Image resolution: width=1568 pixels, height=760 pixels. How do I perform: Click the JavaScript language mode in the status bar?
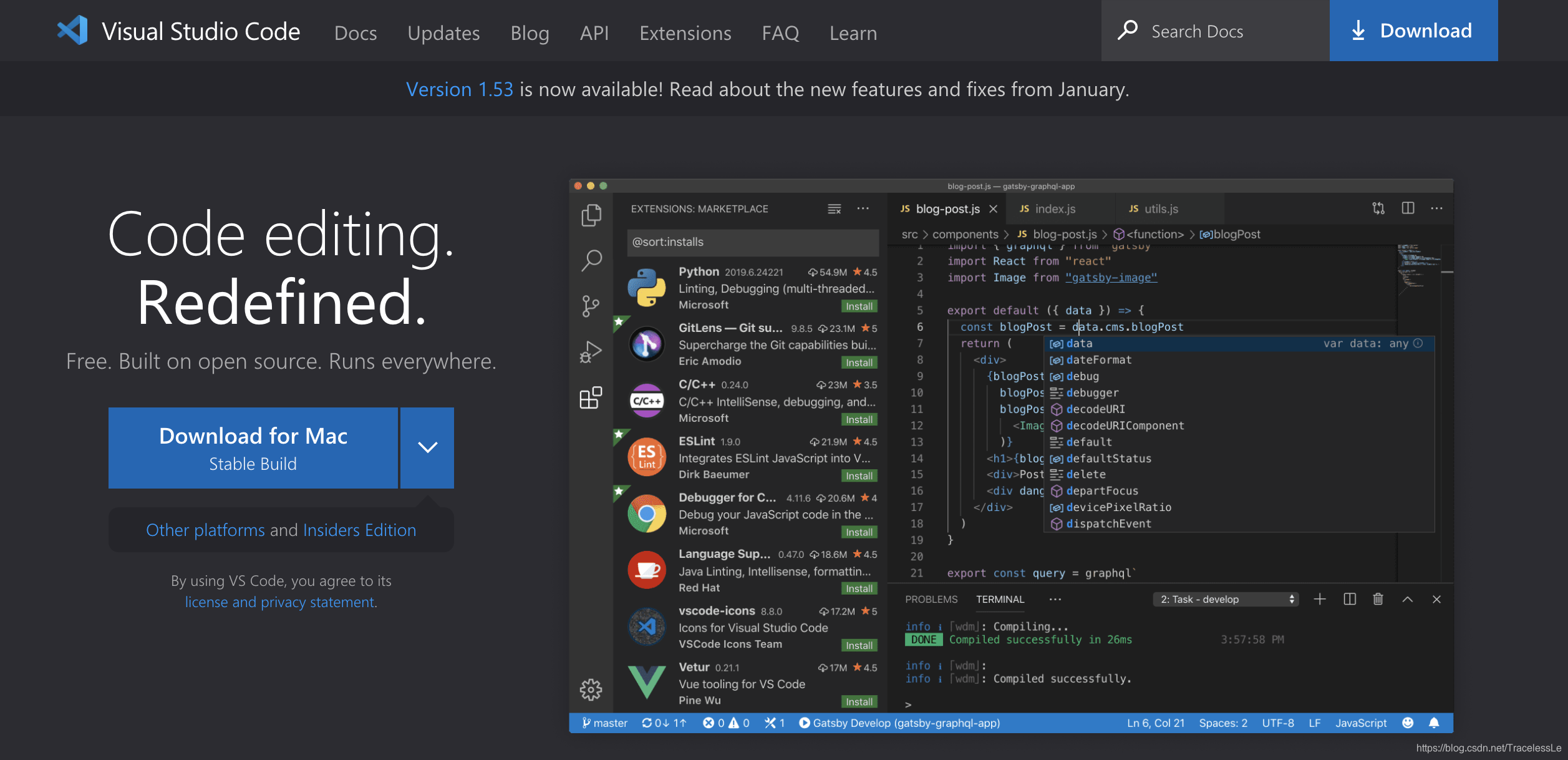coord(1360,723)
